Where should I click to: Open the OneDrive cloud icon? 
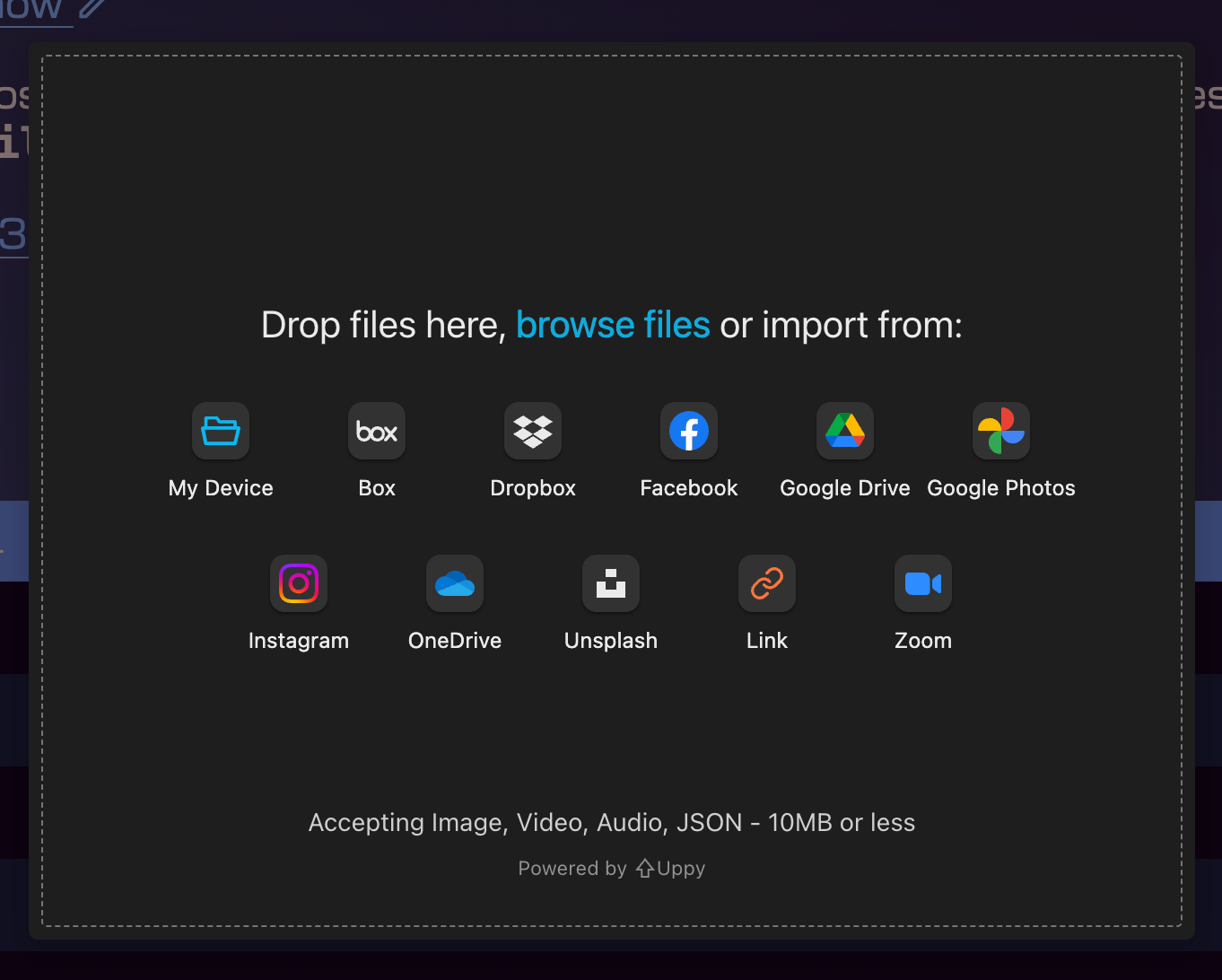tap(455, 583)
